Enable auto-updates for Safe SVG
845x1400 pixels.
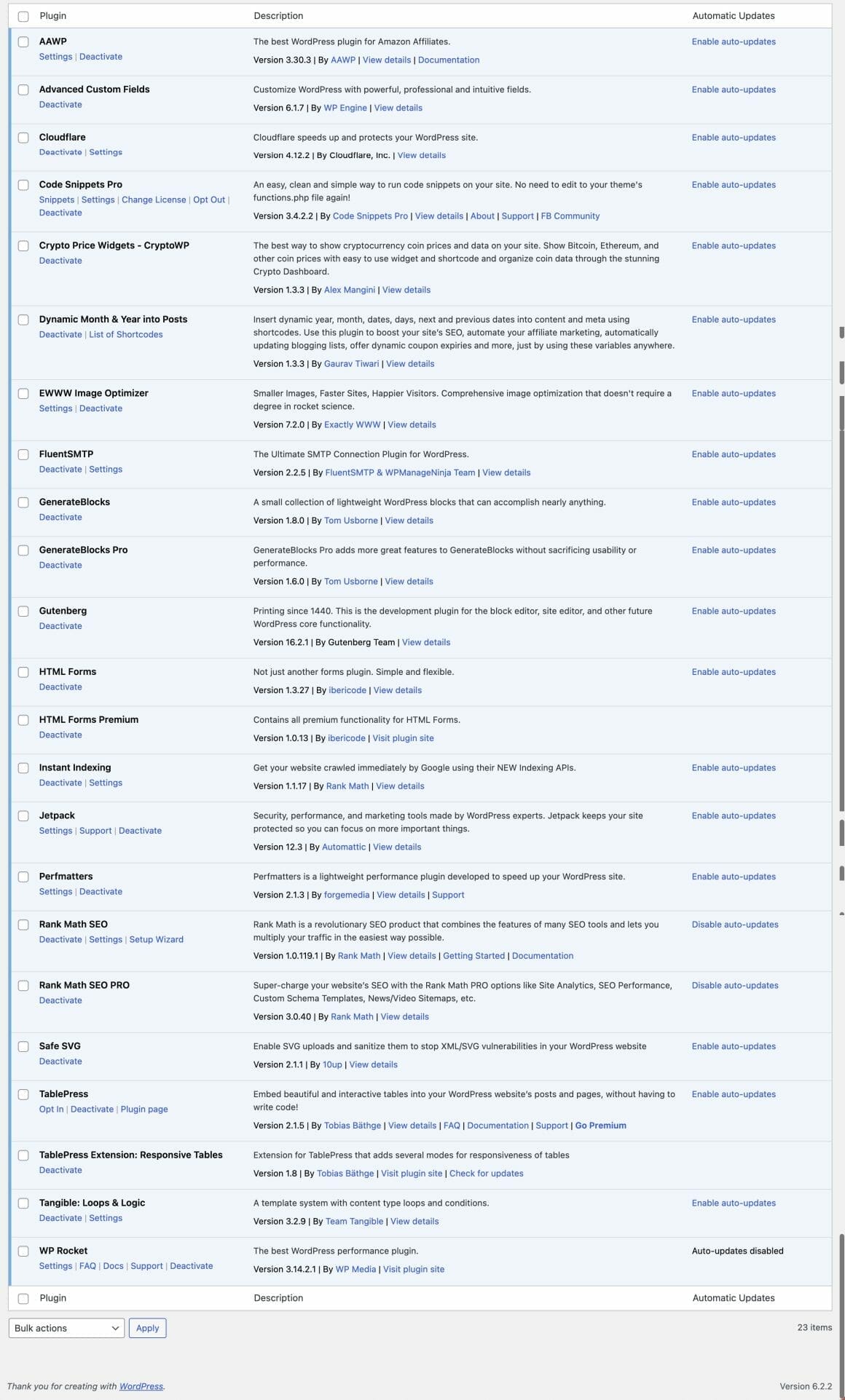point(734,1046)
